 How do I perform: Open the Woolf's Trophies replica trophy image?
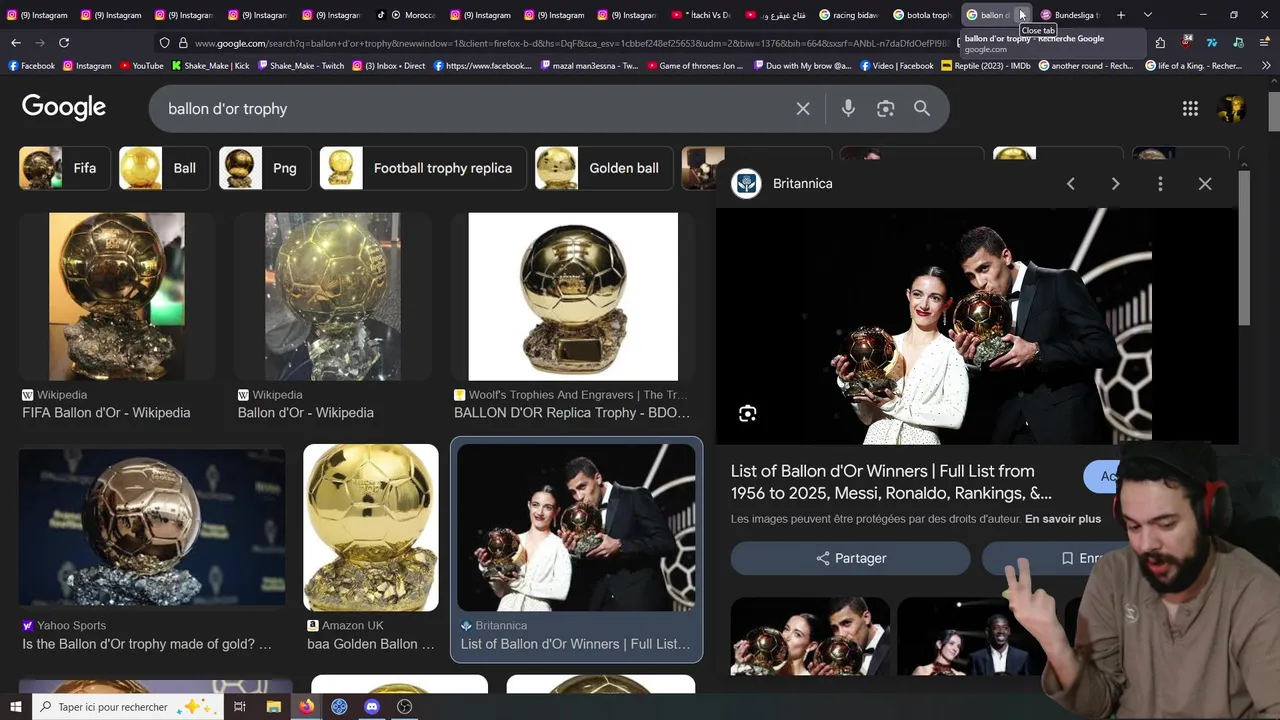(x=573, y=297)
